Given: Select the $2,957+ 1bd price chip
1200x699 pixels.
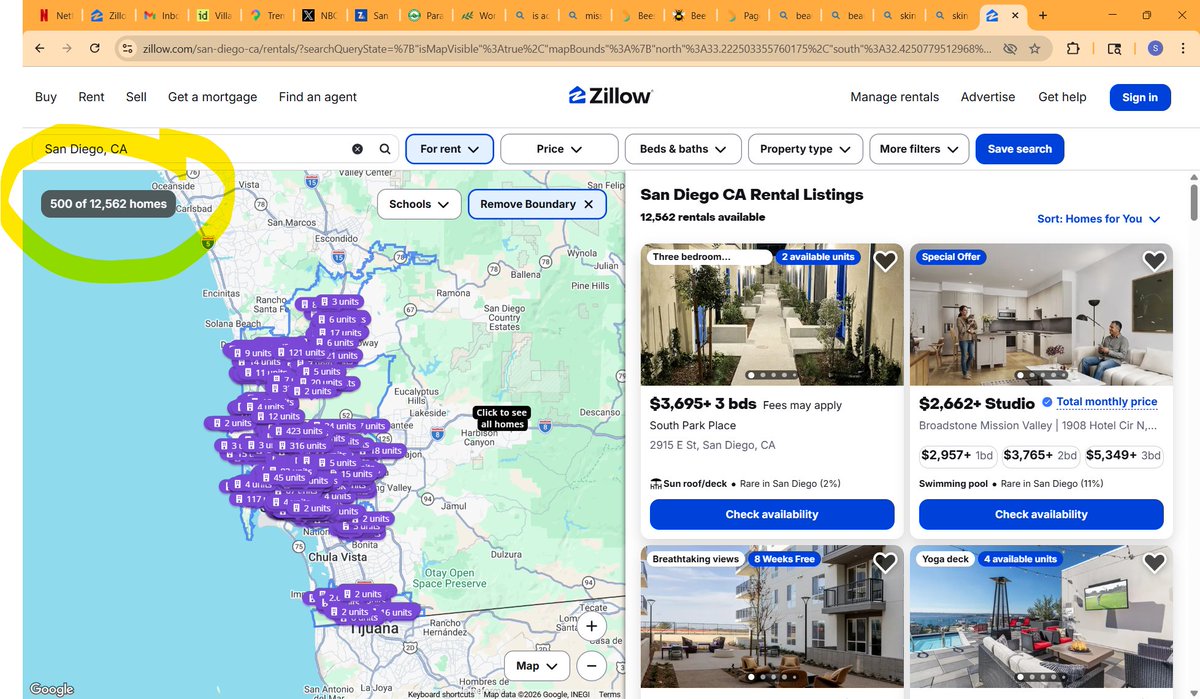Looking at the screenshot, I should [x=957, y=455].
